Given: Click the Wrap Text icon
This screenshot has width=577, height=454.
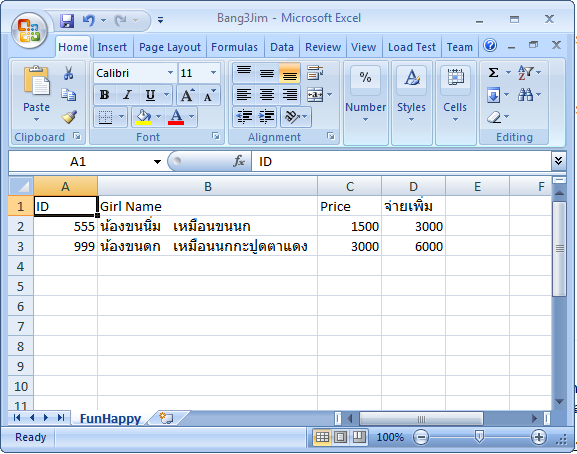Looking at the screenshot, I should (x=315, y=73).
